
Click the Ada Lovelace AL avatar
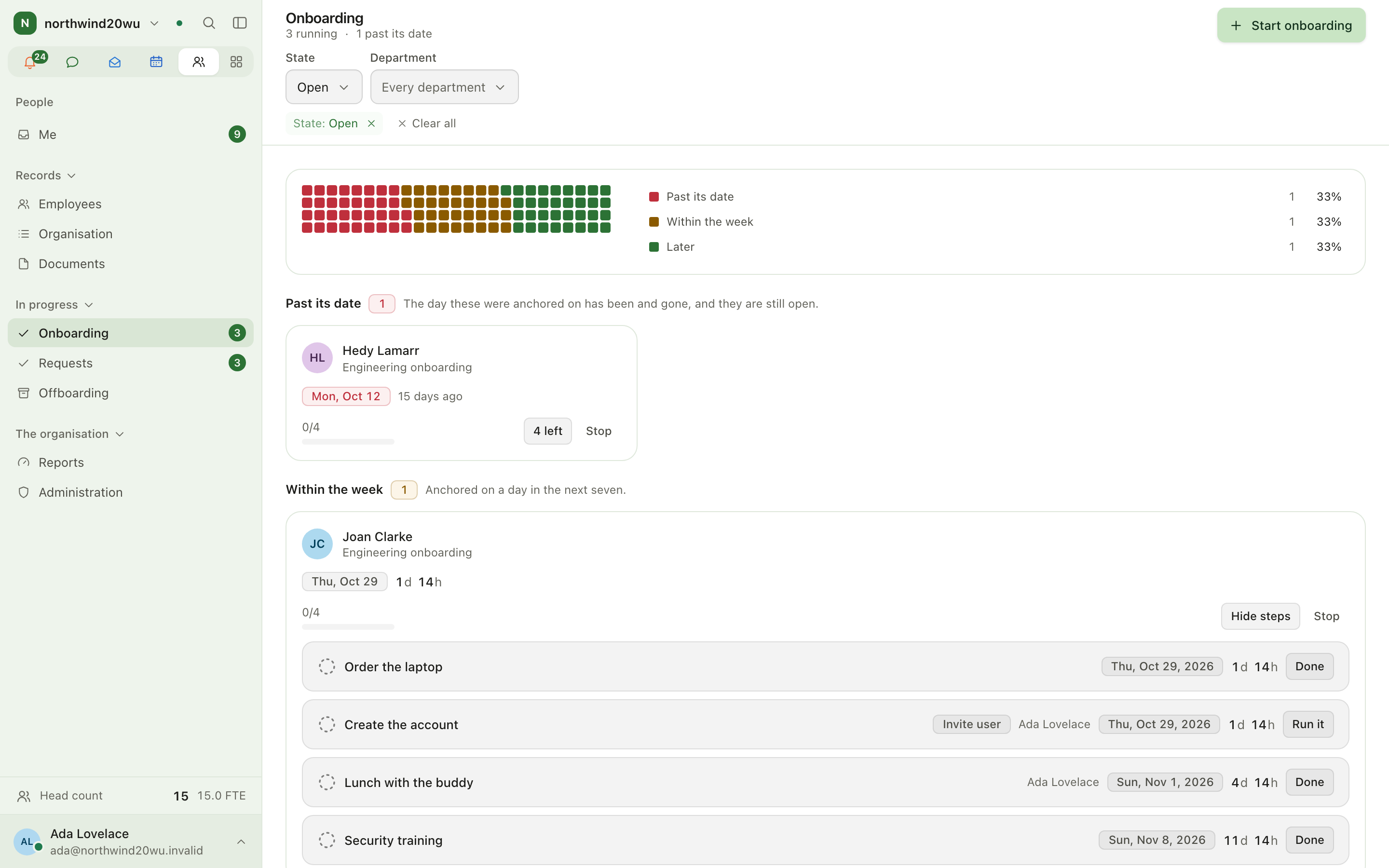(x=27, y=841)
